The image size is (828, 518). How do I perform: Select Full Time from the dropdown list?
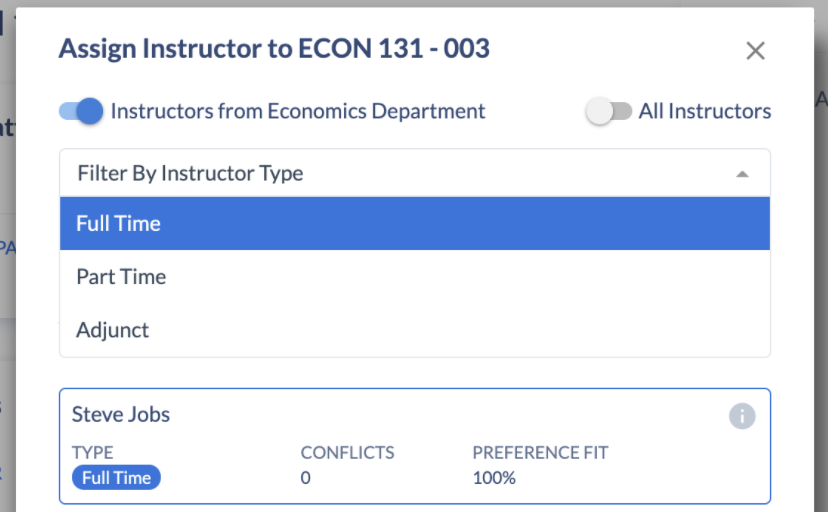414,224
